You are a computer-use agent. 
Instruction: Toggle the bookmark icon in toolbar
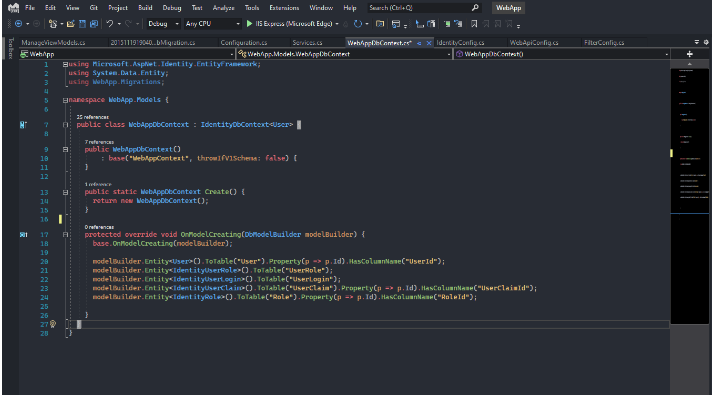pos(474,24)
